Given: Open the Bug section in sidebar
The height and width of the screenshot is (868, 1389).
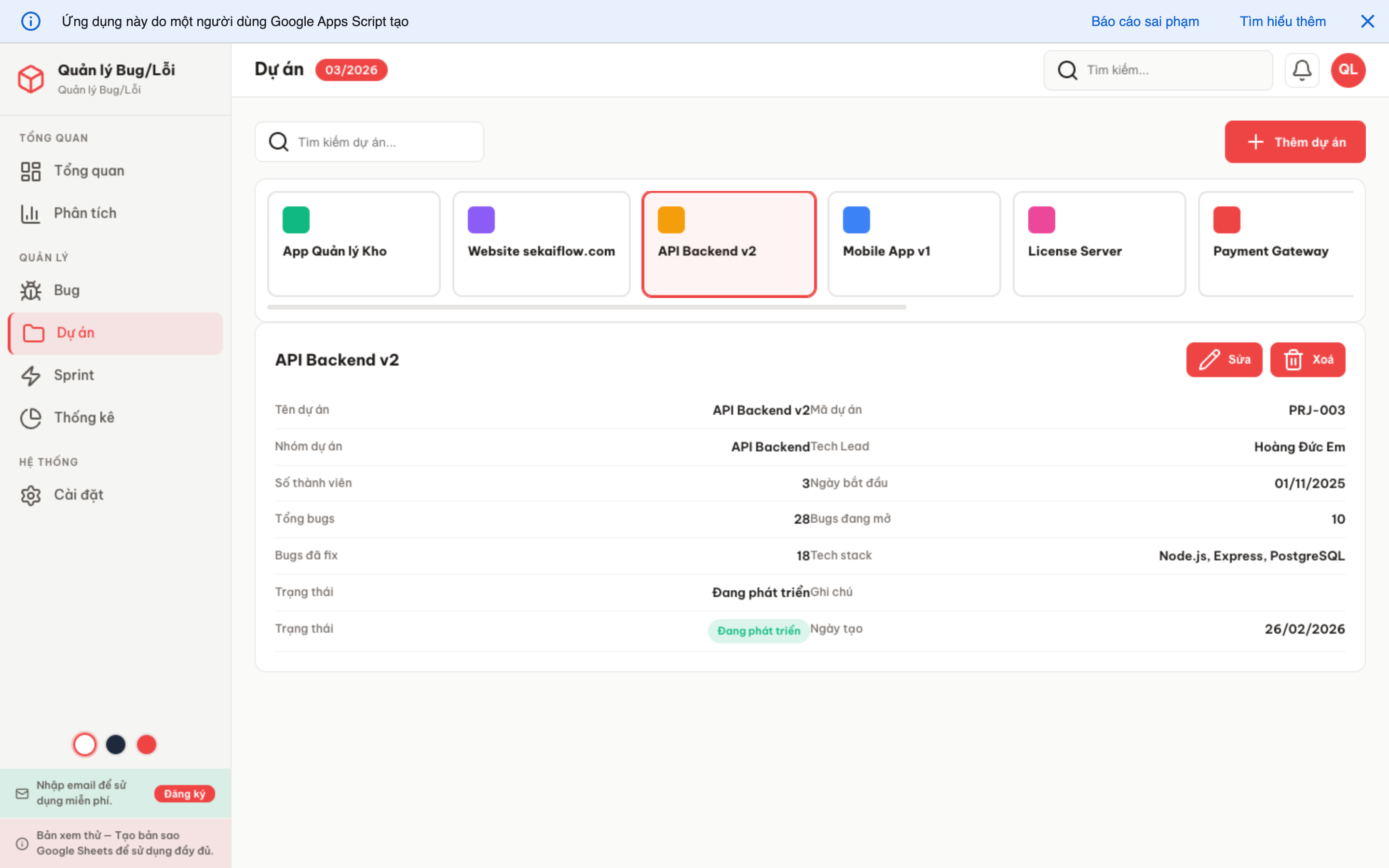Looking at the screenshot, I should pyautogui.click(x=67, y=290).
